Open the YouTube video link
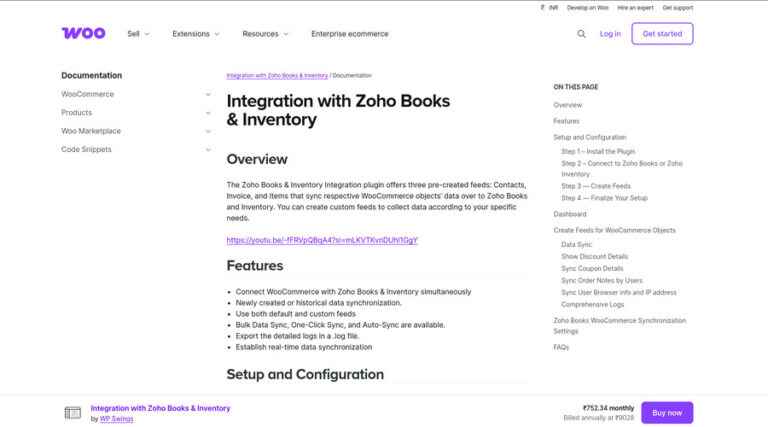This screenshot has width=768, height=427. [x=322, y=240]
